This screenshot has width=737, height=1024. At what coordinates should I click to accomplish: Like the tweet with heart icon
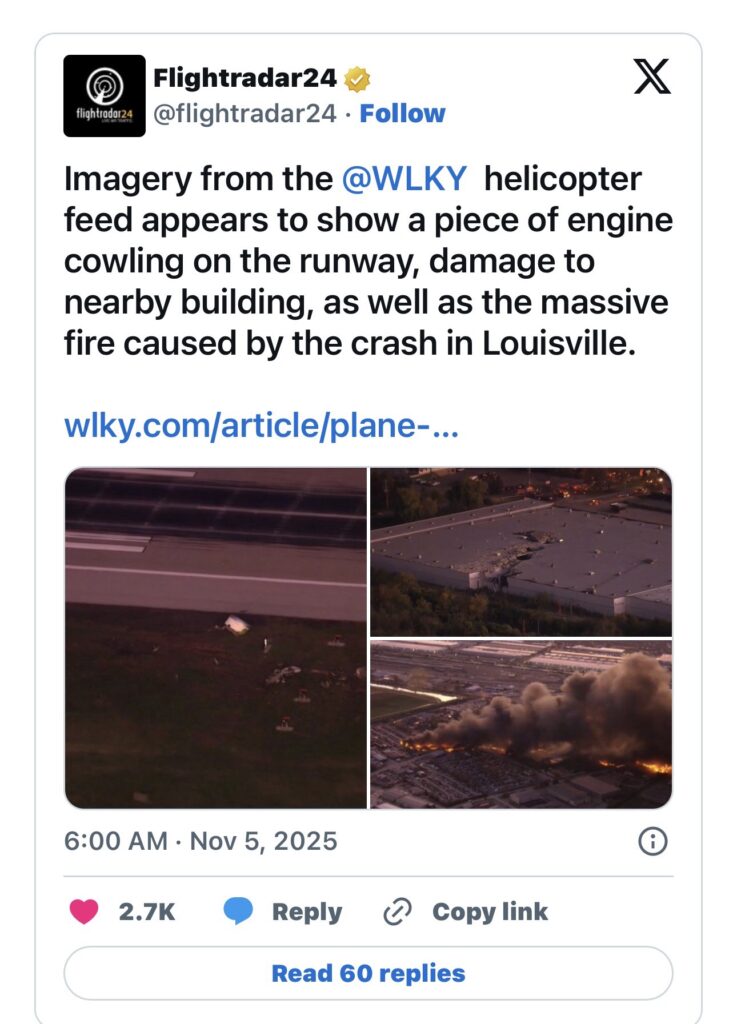84,911
